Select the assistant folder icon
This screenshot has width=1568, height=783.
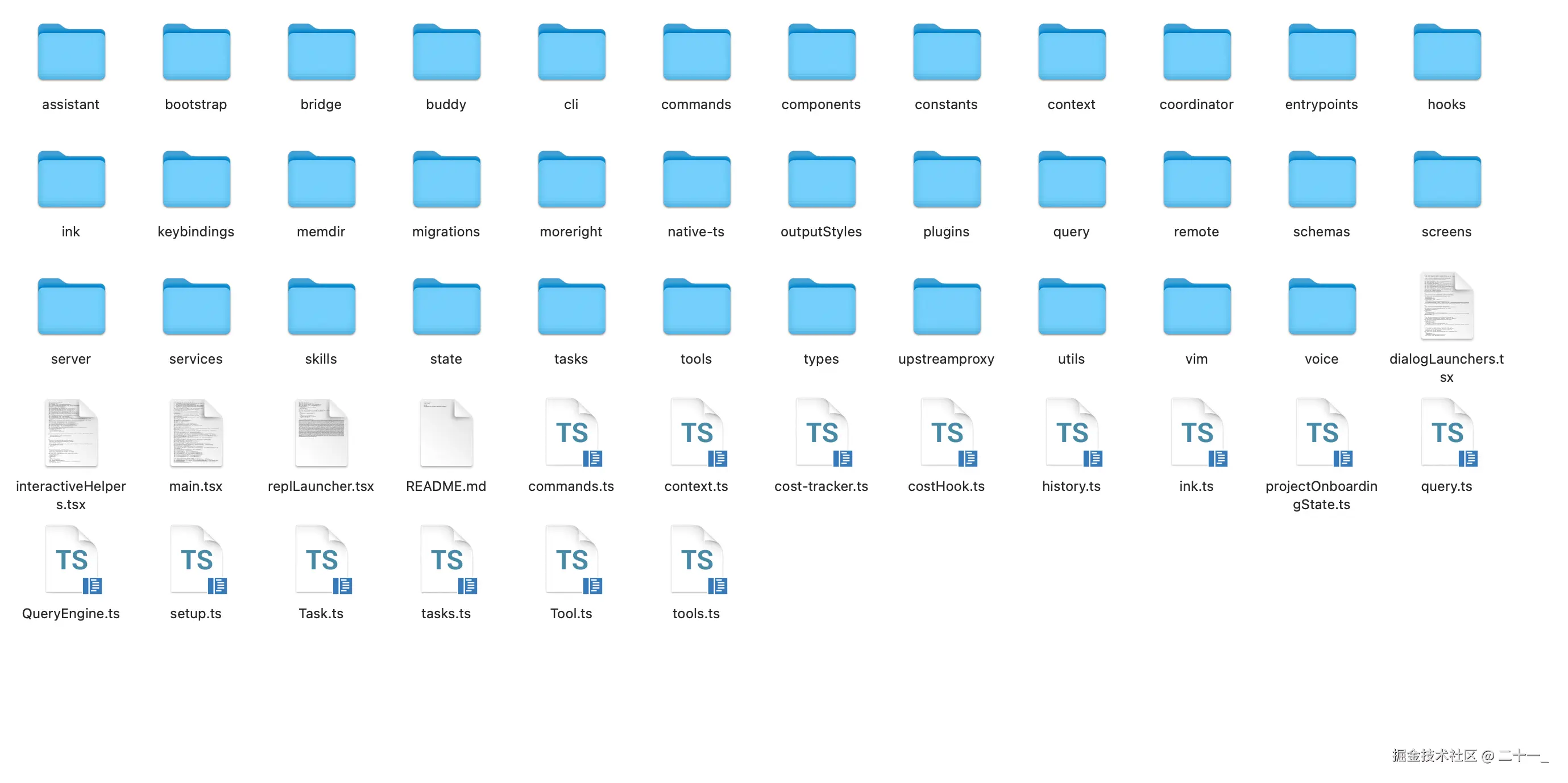[x=71, y=53]
